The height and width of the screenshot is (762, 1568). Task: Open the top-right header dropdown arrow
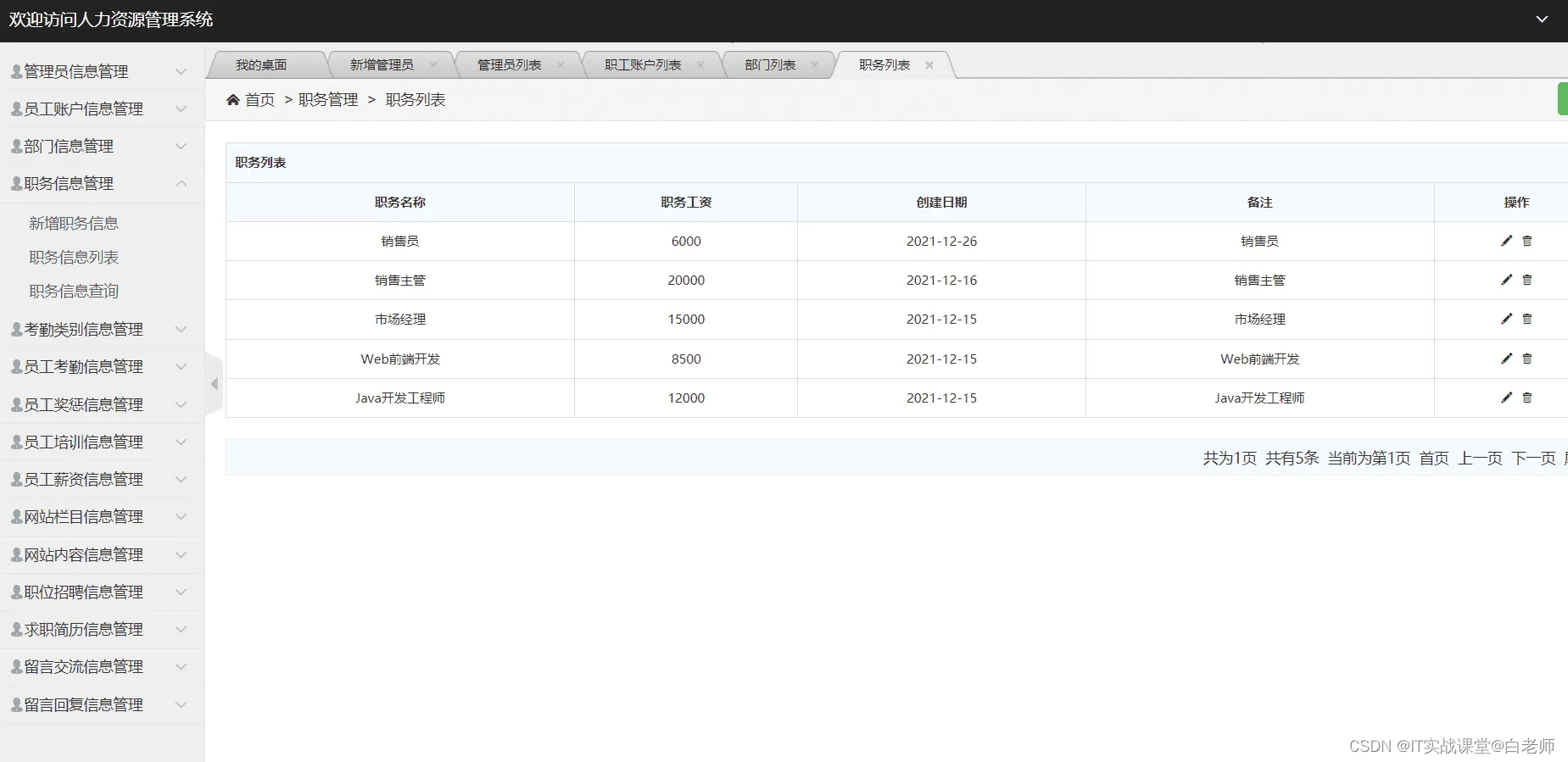click(x=1542, y=19)
